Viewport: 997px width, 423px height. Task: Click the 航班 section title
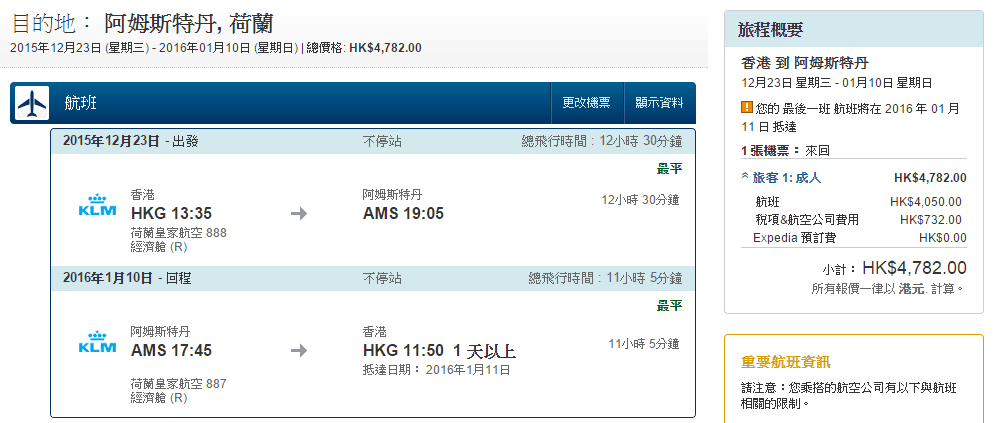coord(80,103)
